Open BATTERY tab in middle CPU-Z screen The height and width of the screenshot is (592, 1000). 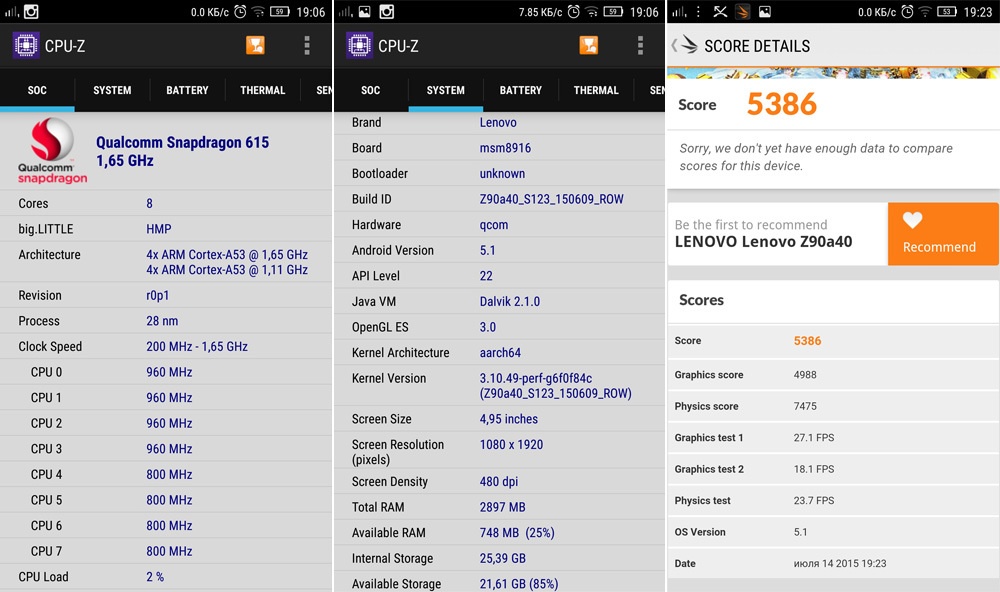(521, 90)
